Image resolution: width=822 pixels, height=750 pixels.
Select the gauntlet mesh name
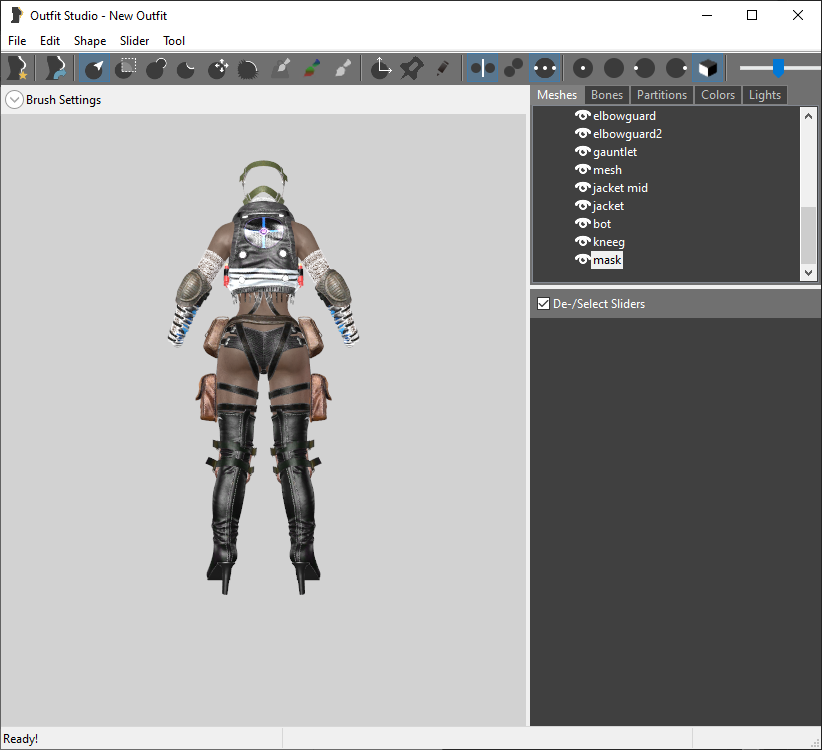coord(615,152)
